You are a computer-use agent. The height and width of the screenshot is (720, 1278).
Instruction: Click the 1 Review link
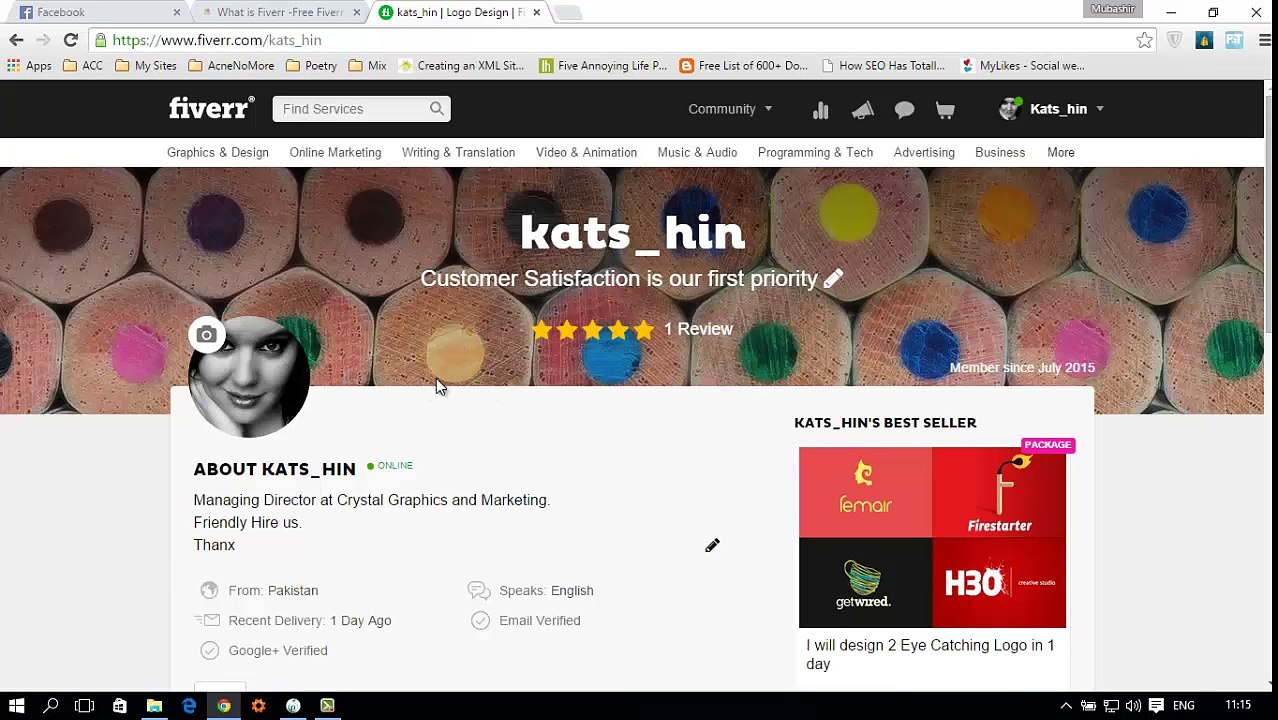point(698,329)
